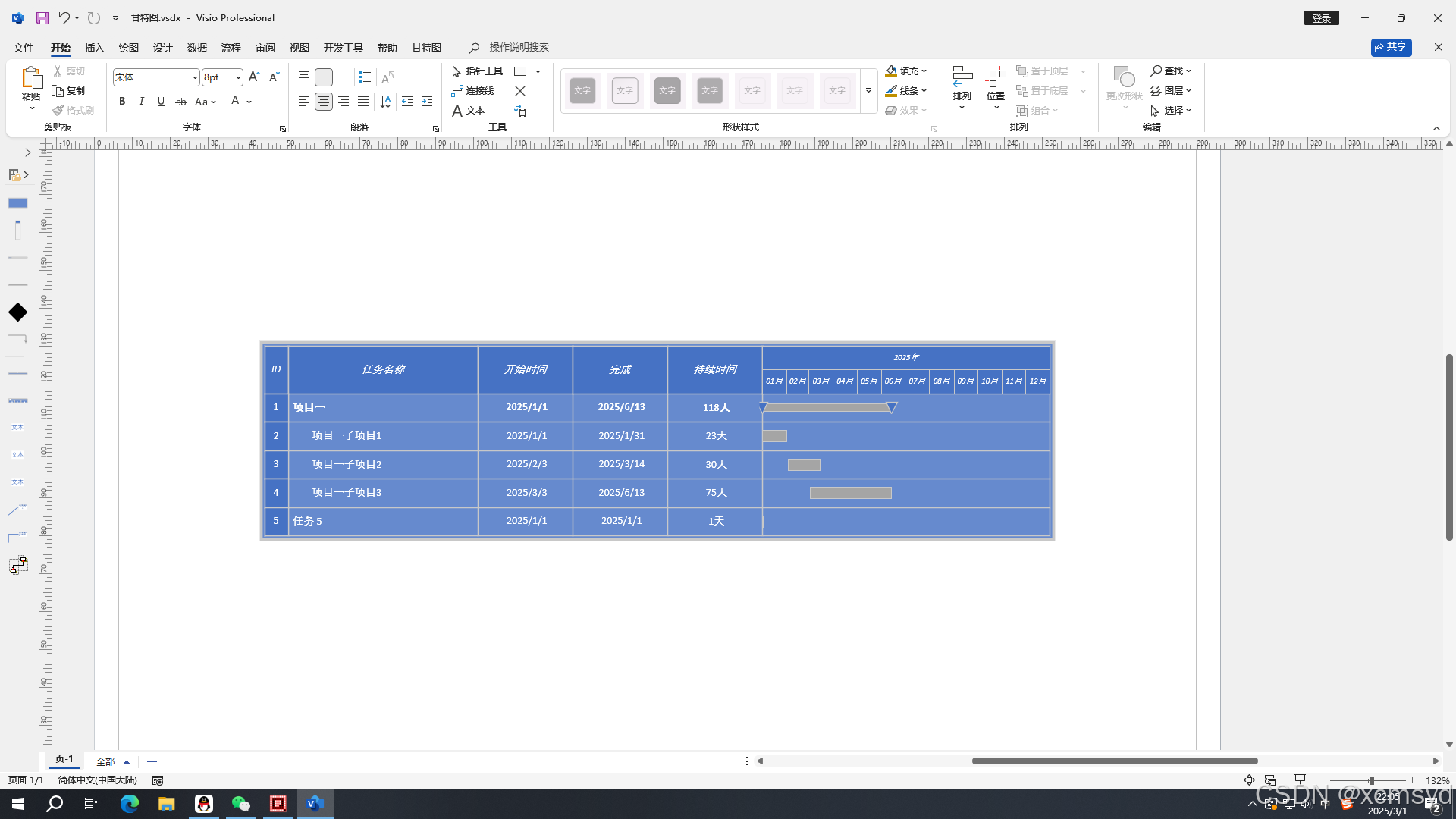
Task: Click the Share (共享) button
Action: [x=1391, y=47]
